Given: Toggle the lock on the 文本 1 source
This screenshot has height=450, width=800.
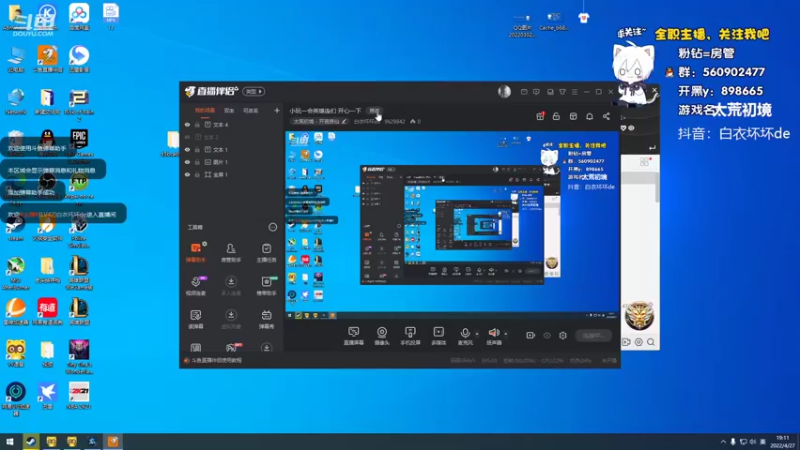Looking at the screenshot, I should click(197, 149).
